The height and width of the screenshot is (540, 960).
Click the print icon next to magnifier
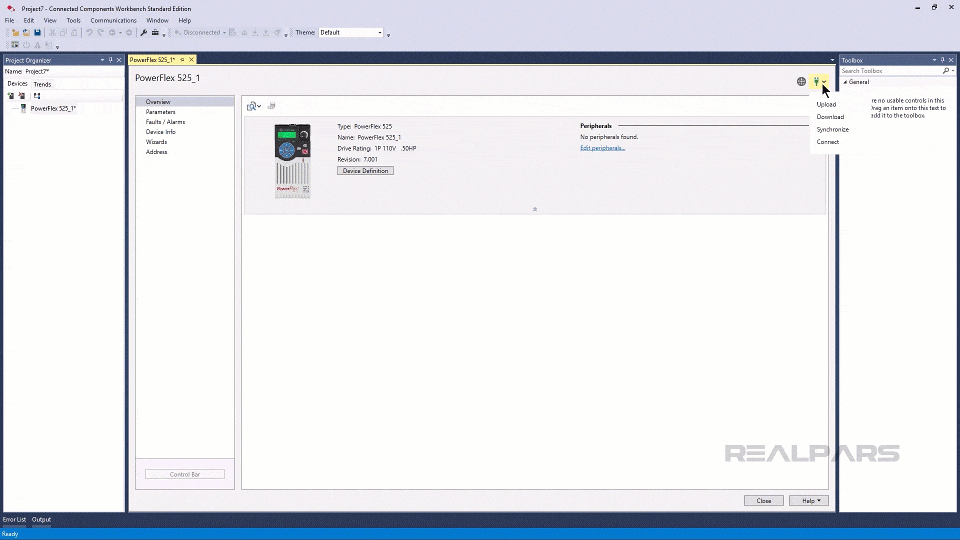point(271,106)
